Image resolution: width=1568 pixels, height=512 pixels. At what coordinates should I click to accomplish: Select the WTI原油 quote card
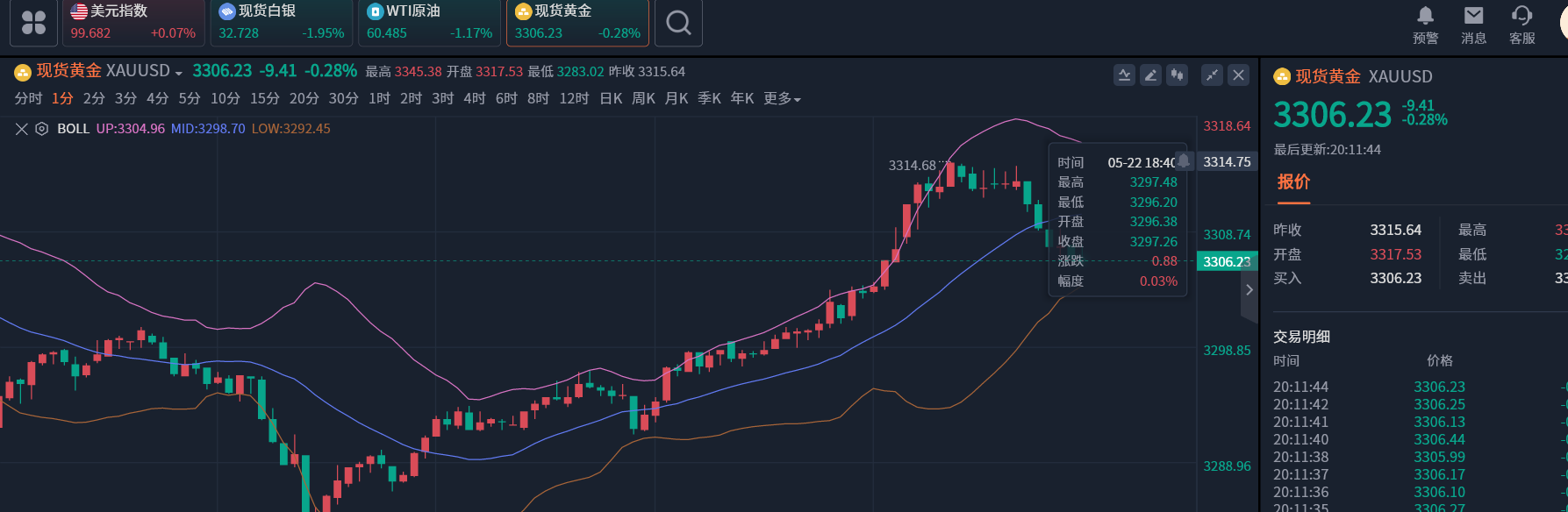[429, 23]
